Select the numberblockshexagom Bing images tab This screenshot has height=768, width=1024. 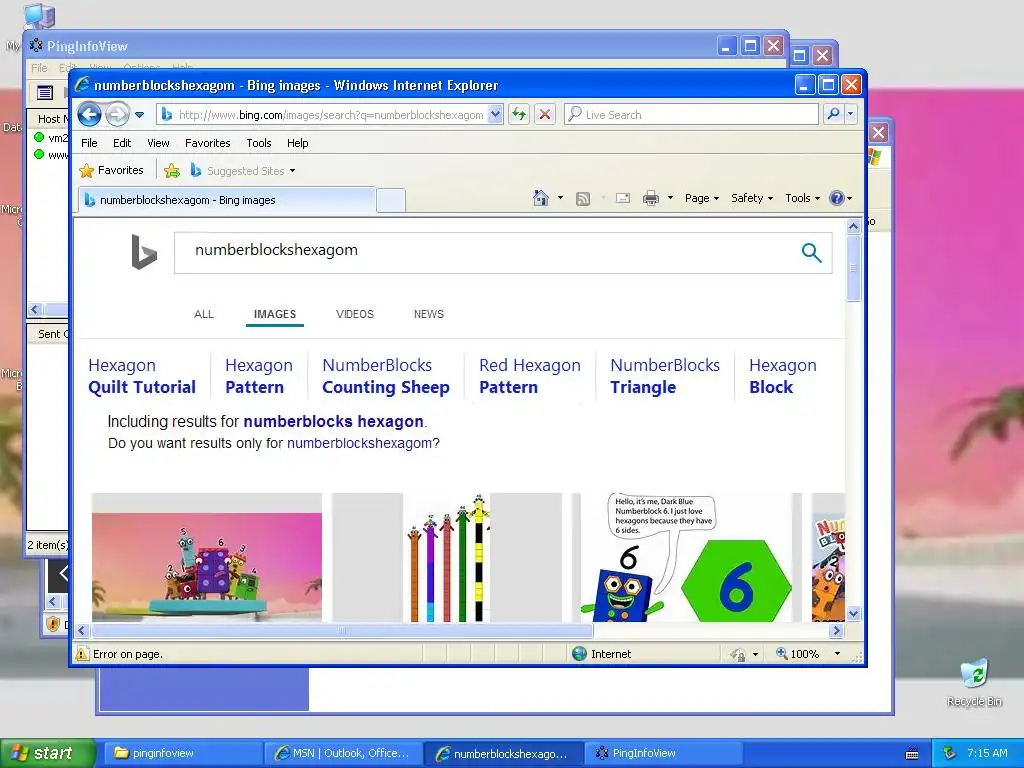(226, 200)
